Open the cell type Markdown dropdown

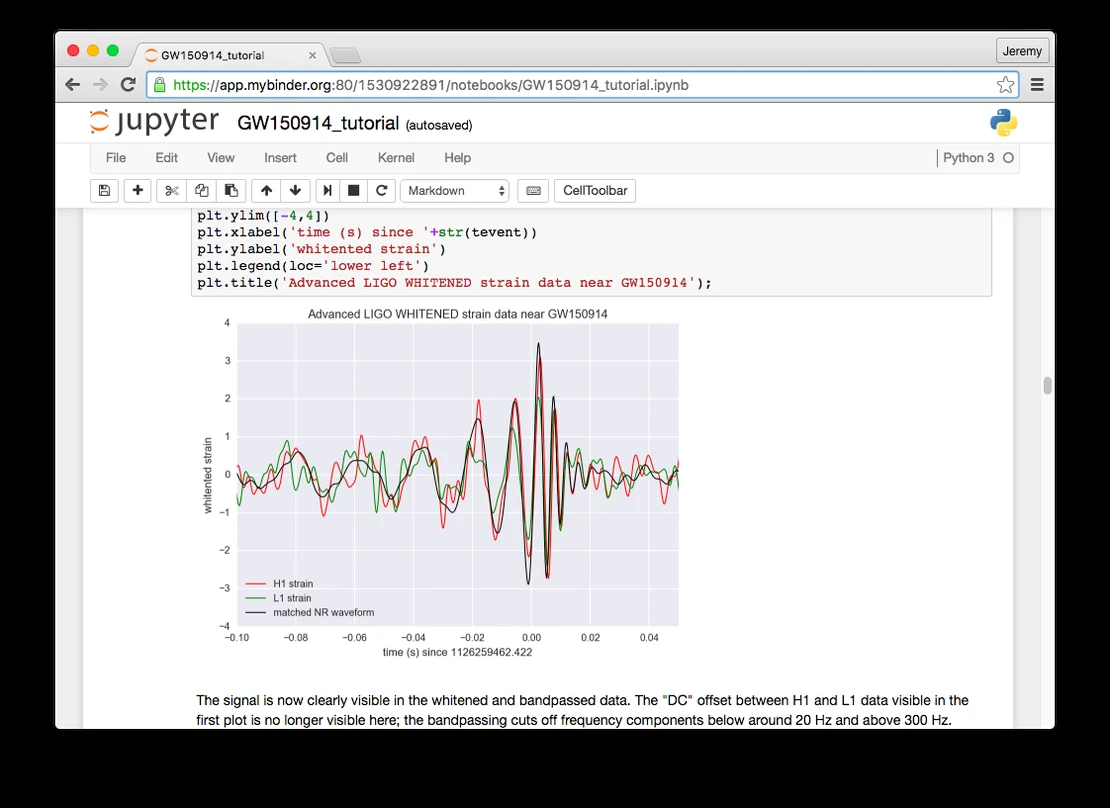click(x=454, y=190)
